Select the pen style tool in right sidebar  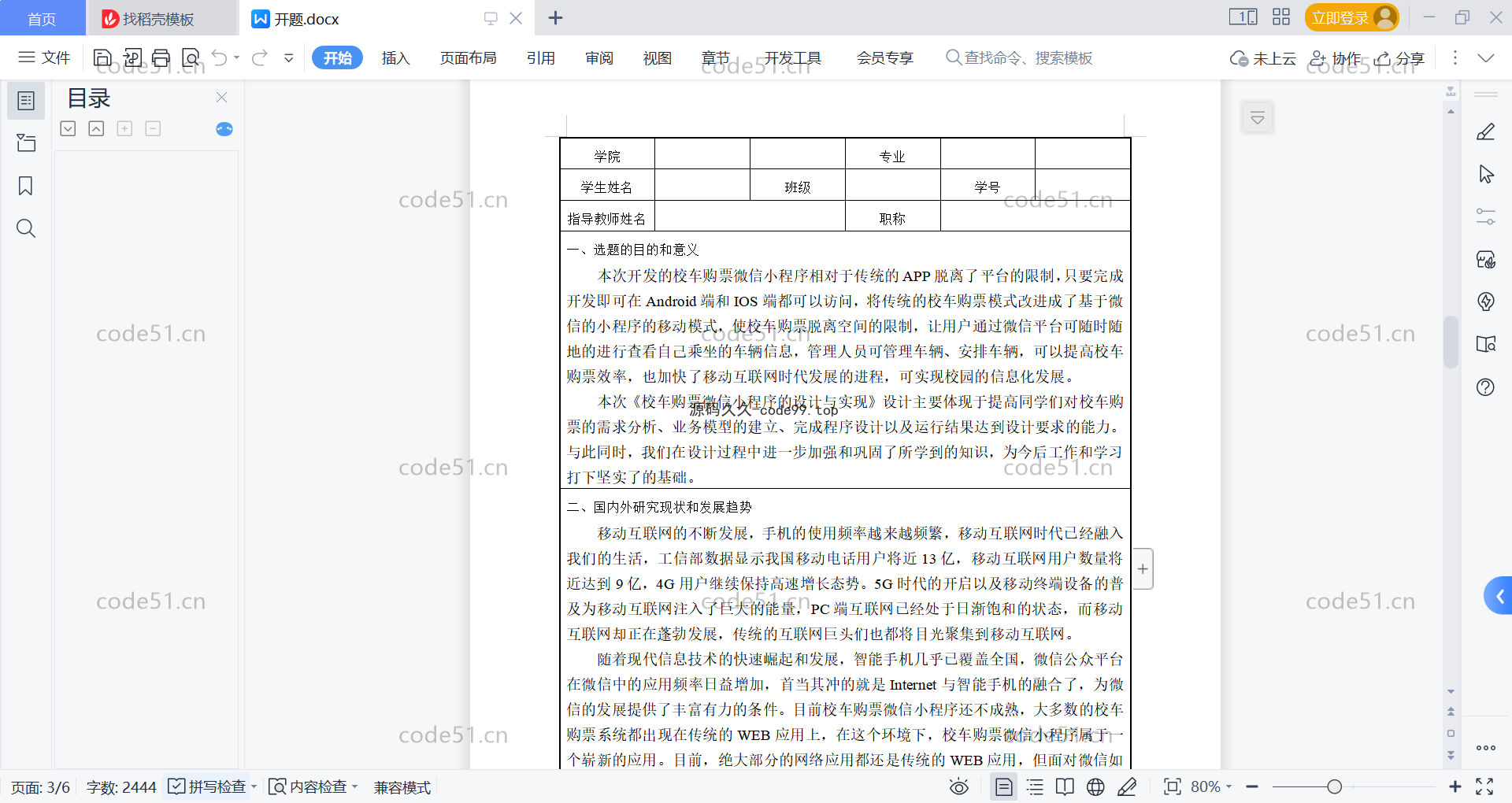(1486, 131)
